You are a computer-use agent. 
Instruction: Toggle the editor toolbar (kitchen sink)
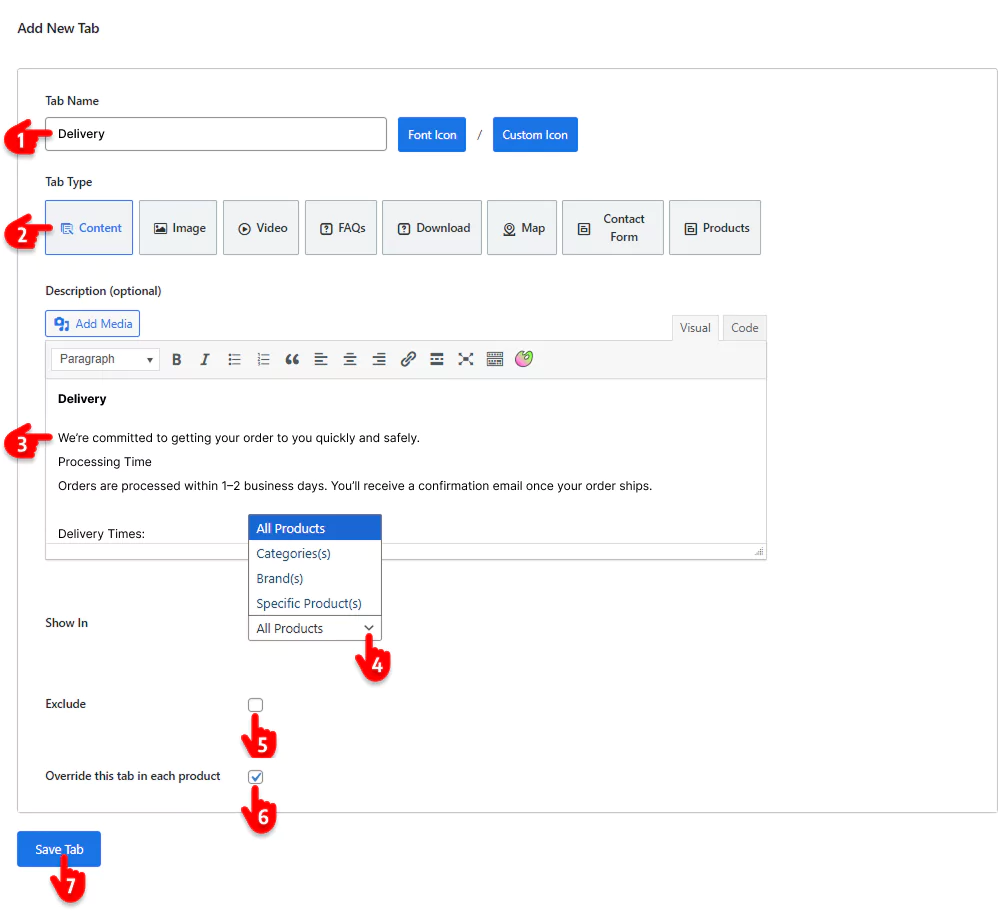[495, 359]
